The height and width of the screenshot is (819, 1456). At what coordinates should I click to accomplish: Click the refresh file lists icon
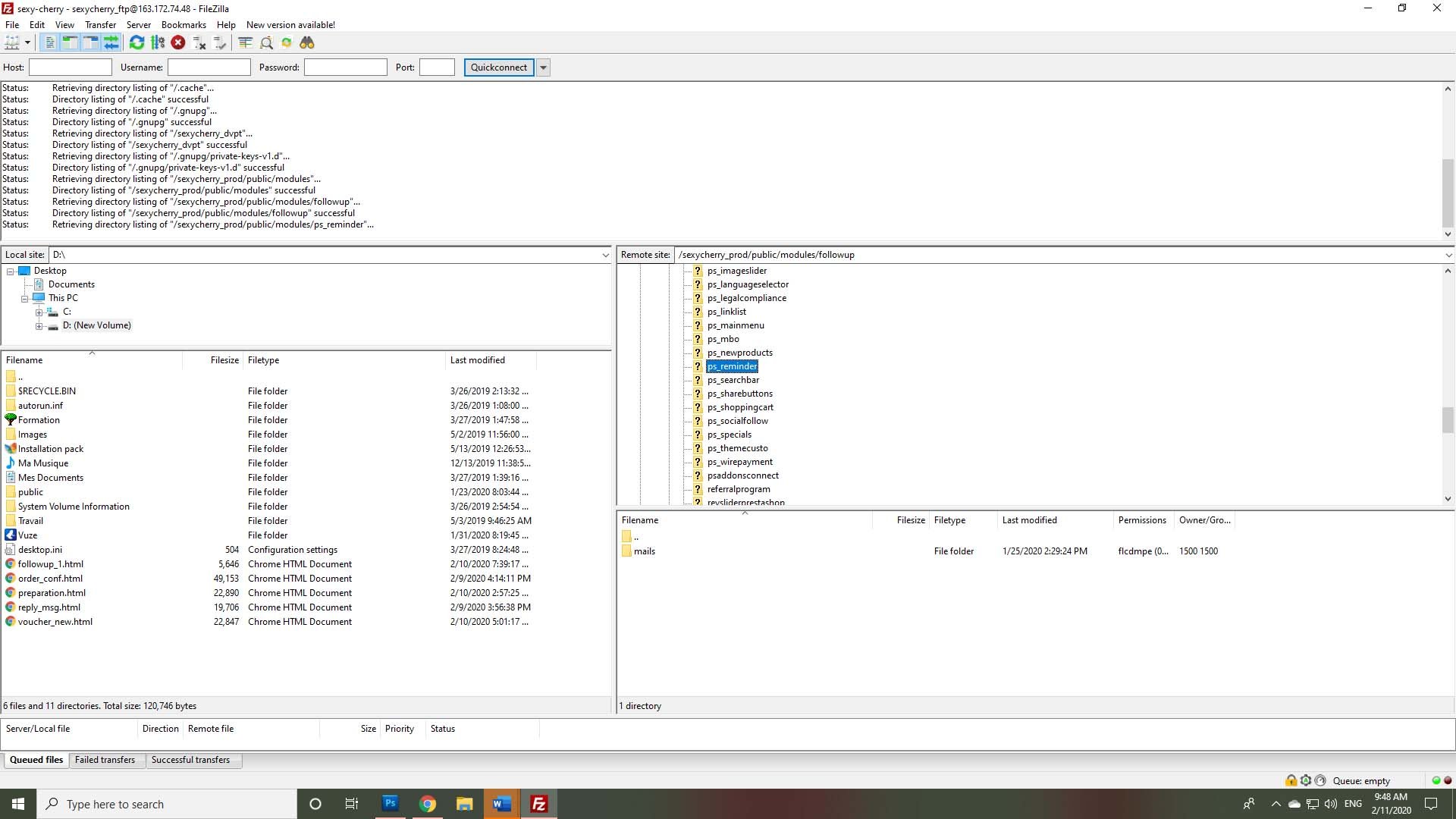pos(136,43)
